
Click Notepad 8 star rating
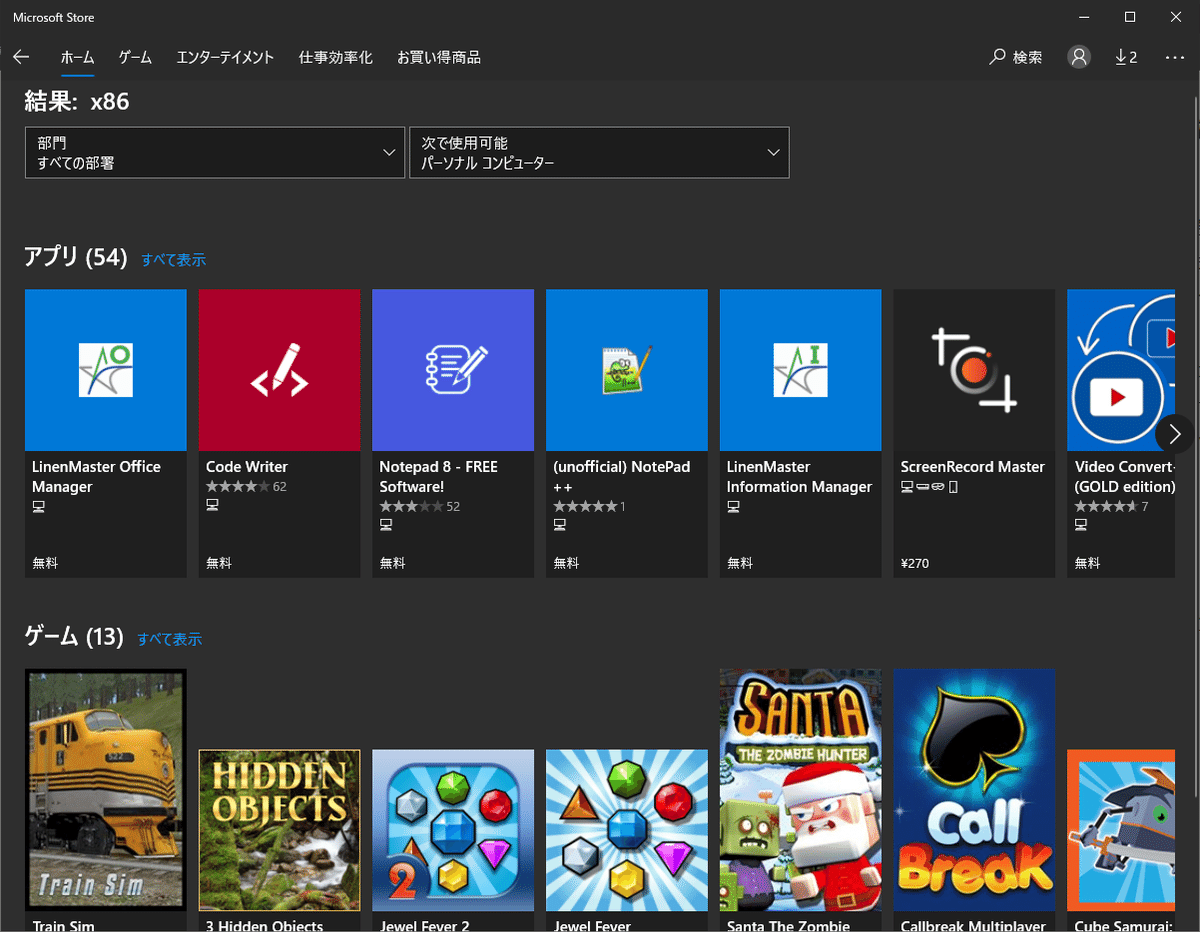[x=411, y=507]
